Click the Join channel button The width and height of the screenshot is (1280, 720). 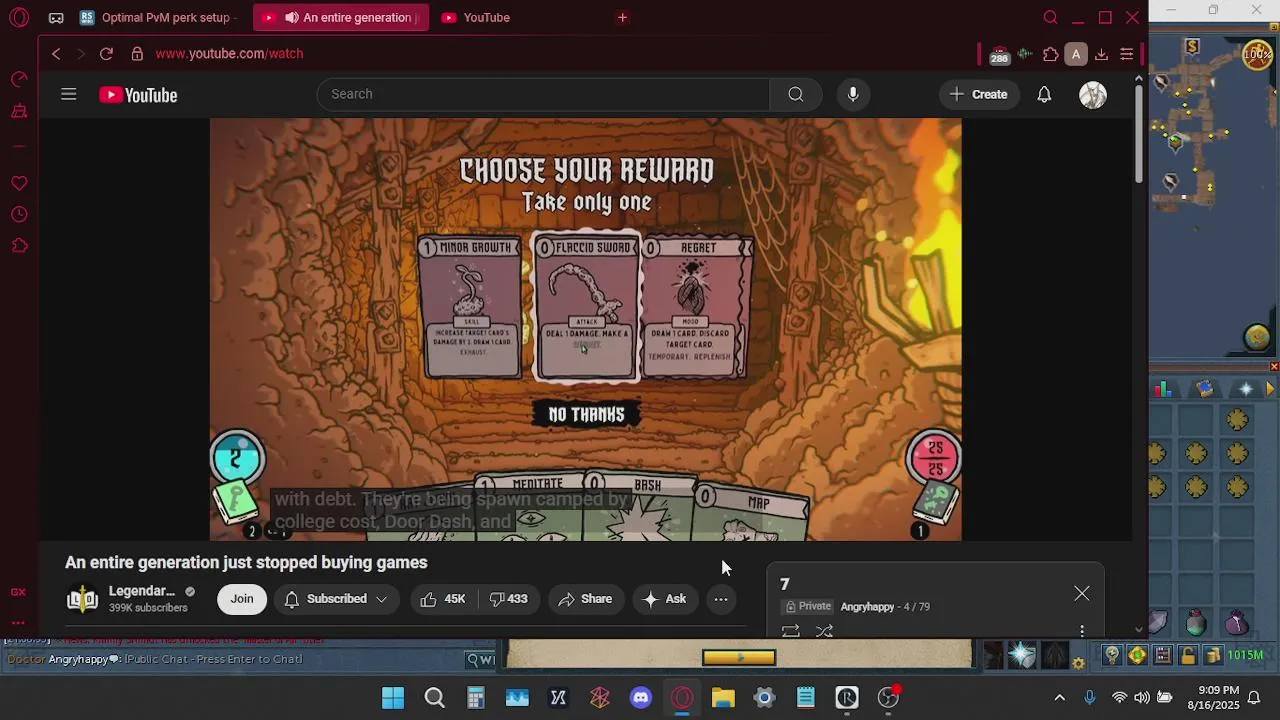pyautogui.click(x=242, y=599)
